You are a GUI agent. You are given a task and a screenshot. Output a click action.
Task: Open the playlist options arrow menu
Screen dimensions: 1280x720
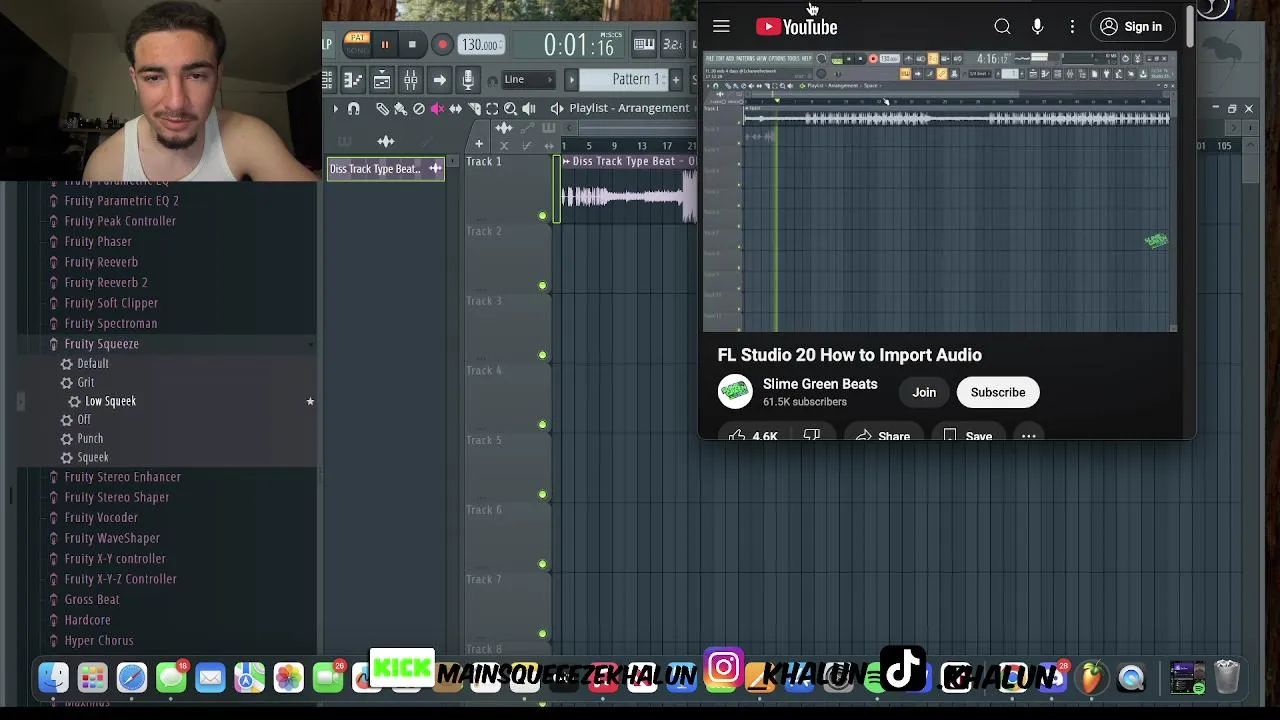pos(335,108)
